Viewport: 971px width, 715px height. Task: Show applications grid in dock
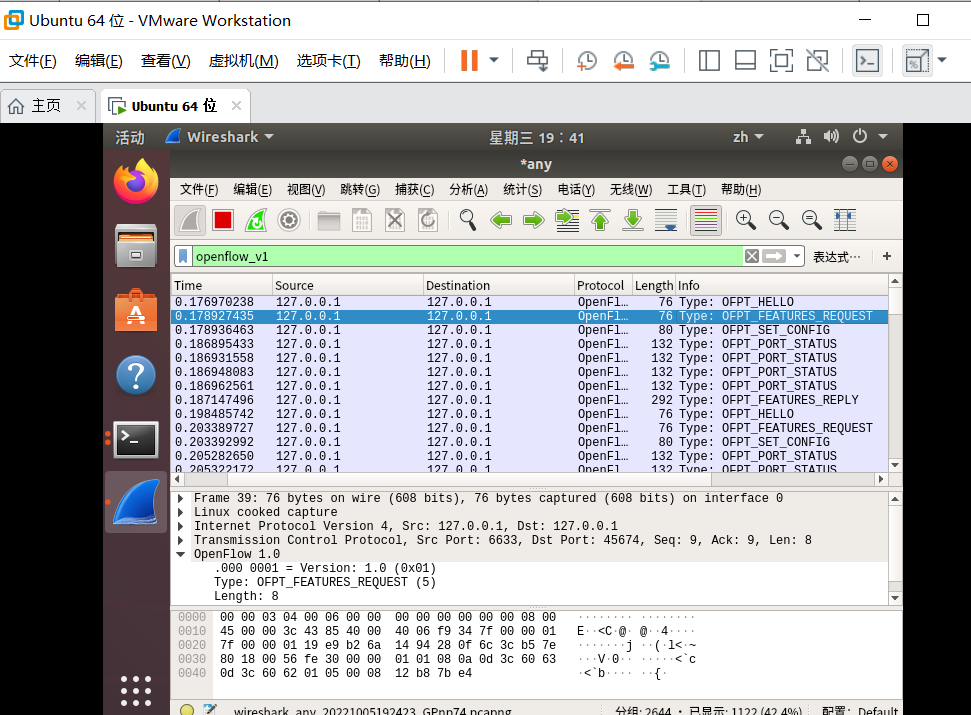point(136,690)
